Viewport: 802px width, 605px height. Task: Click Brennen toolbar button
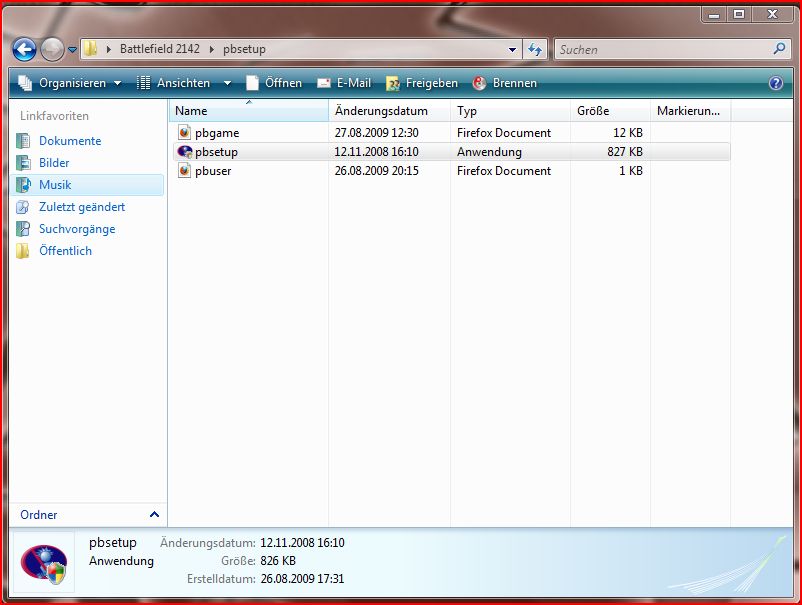coord(505,83)
